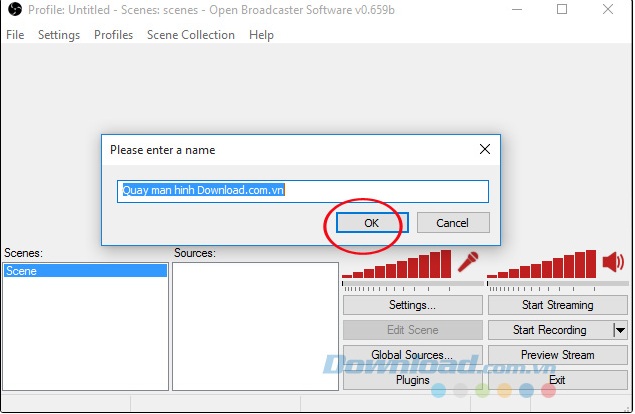635x414 pixels.
Task: Open the Help menu
Action: [x=261, y=35]
